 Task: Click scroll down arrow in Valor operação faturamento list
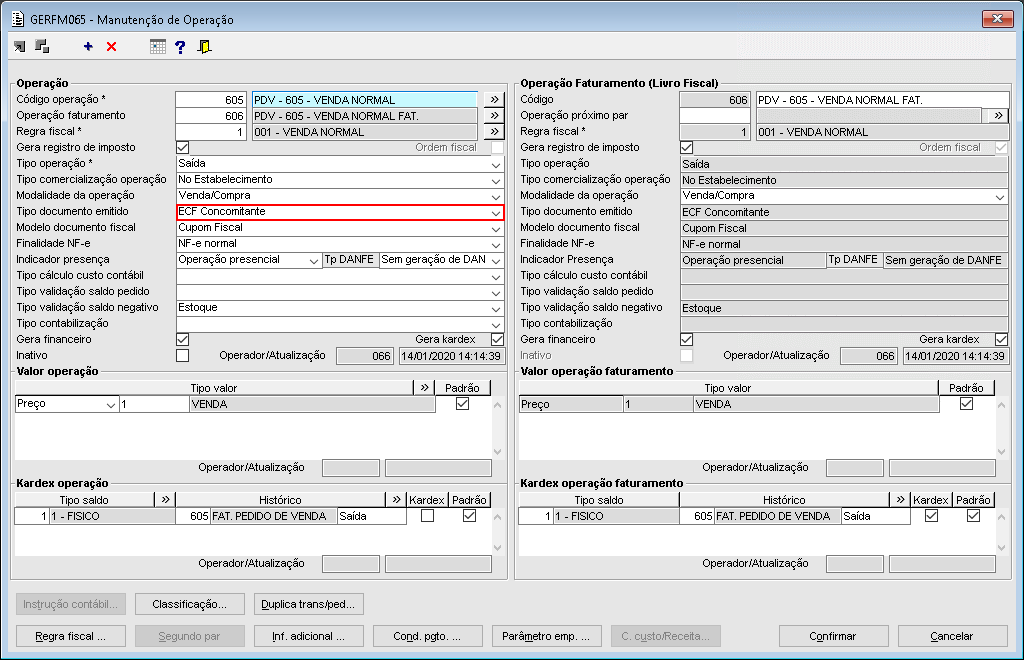point(1001,452)
